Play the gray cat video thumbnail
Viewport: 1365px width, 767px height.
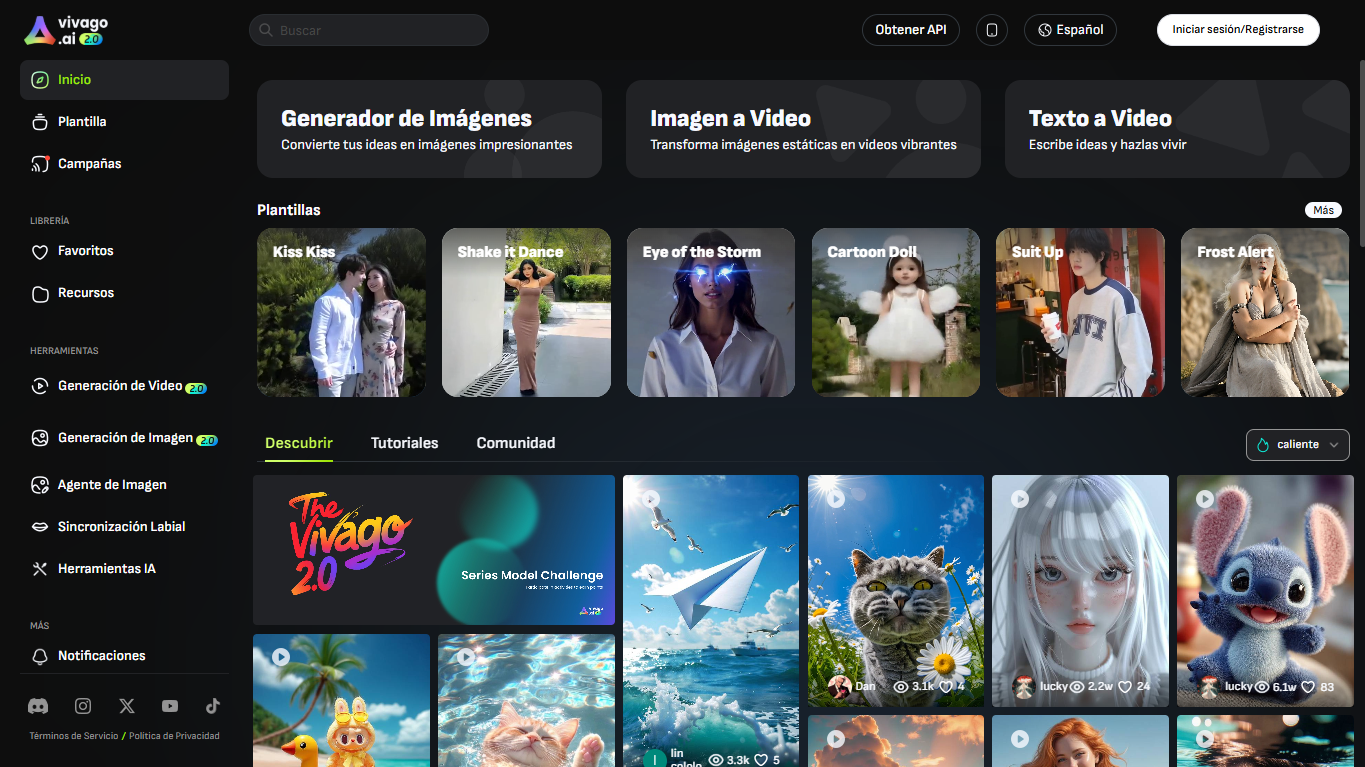[x=835, y=498]
